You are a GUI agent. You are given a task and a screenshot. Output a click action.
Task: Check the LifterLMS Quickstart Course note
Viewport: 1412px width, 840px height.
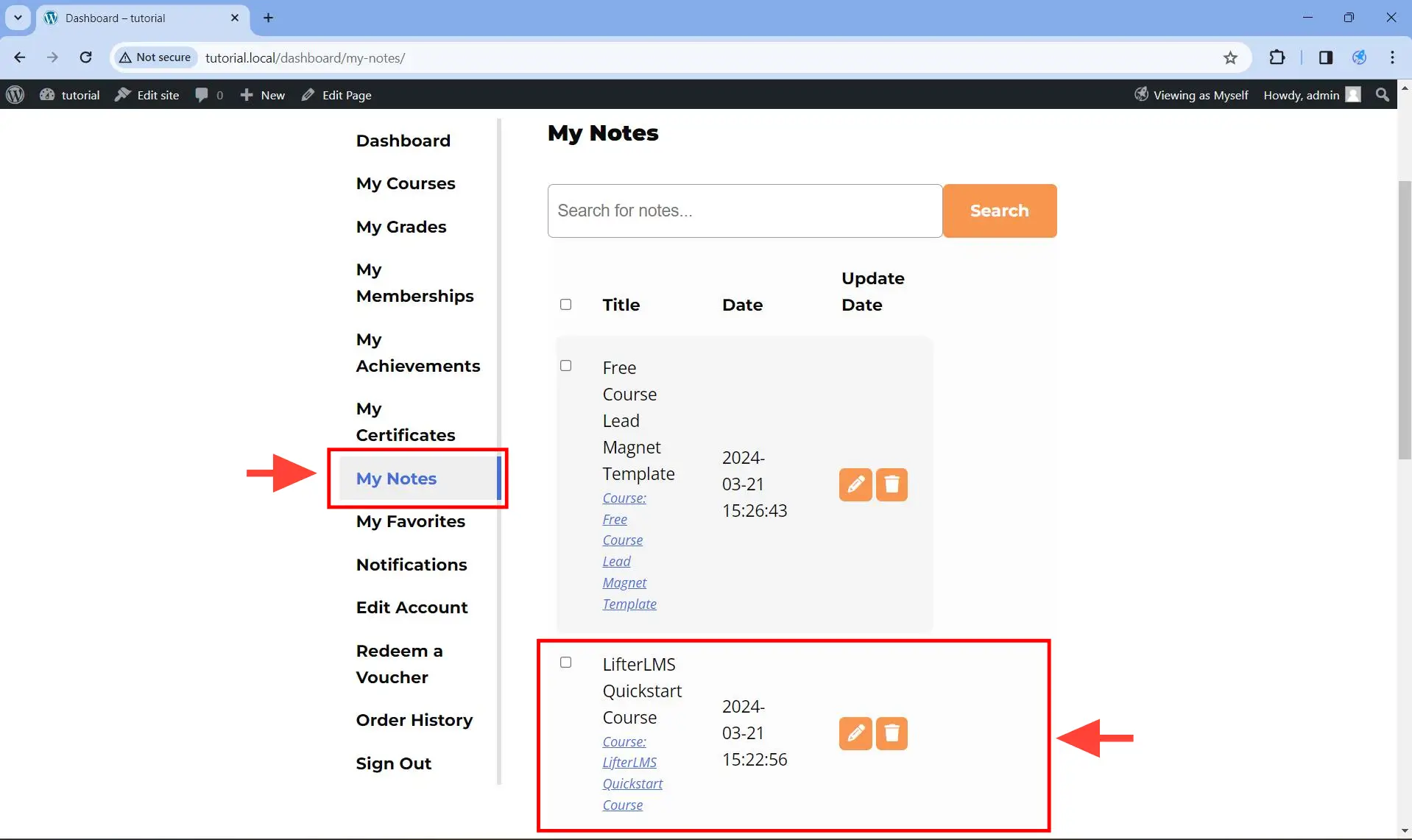[x=565, y=662]
